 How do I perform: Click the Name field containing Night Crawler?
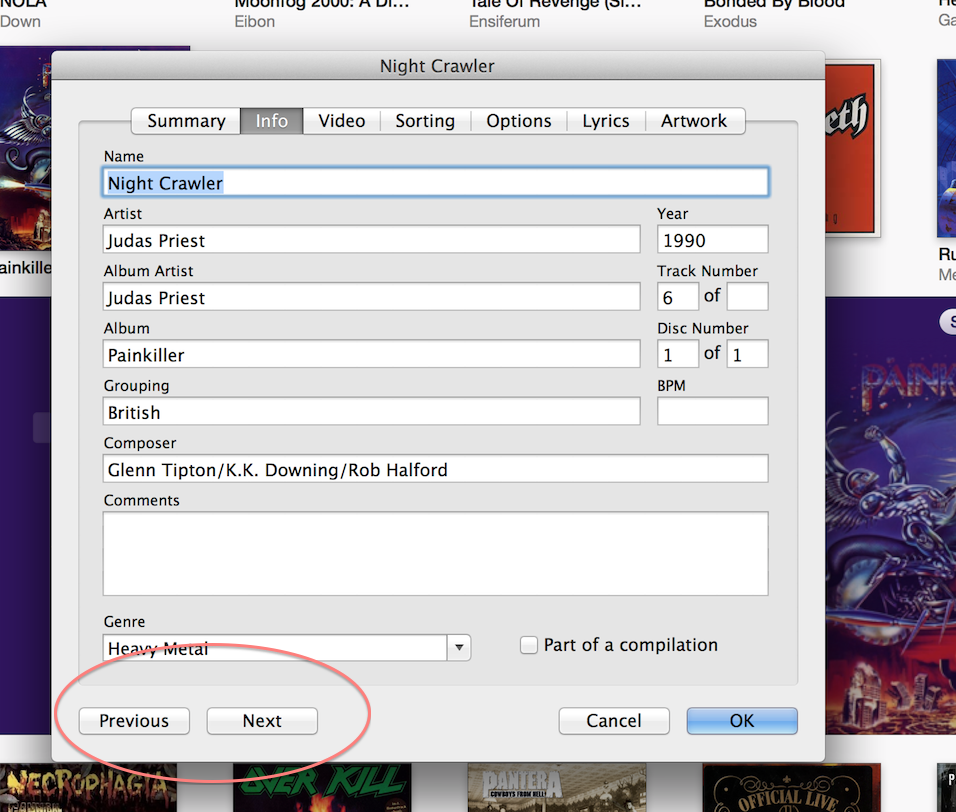tap(435, 182)
